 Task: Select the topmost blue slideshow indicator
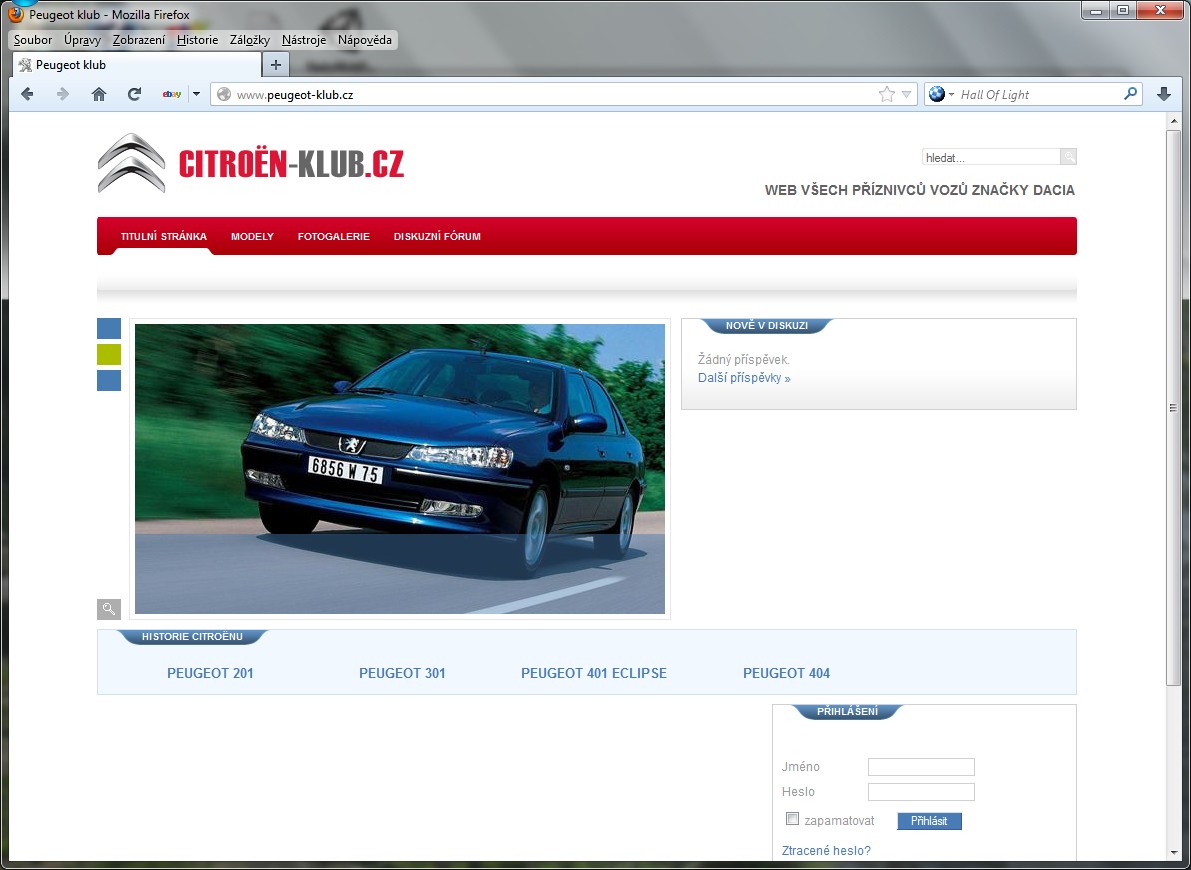point(108,328)
